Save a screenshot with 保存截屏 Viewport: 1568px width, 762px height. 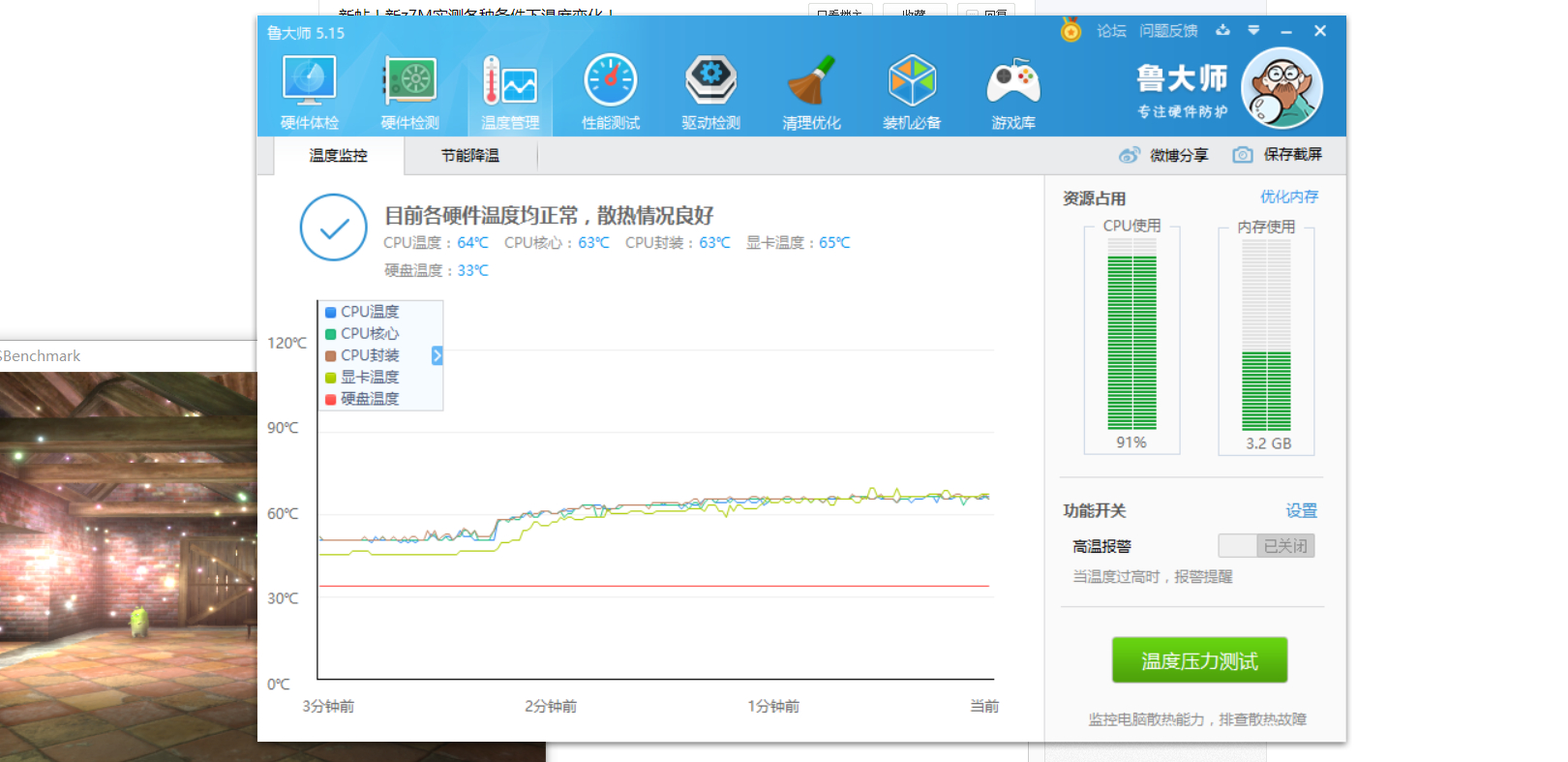[1278, 155]
